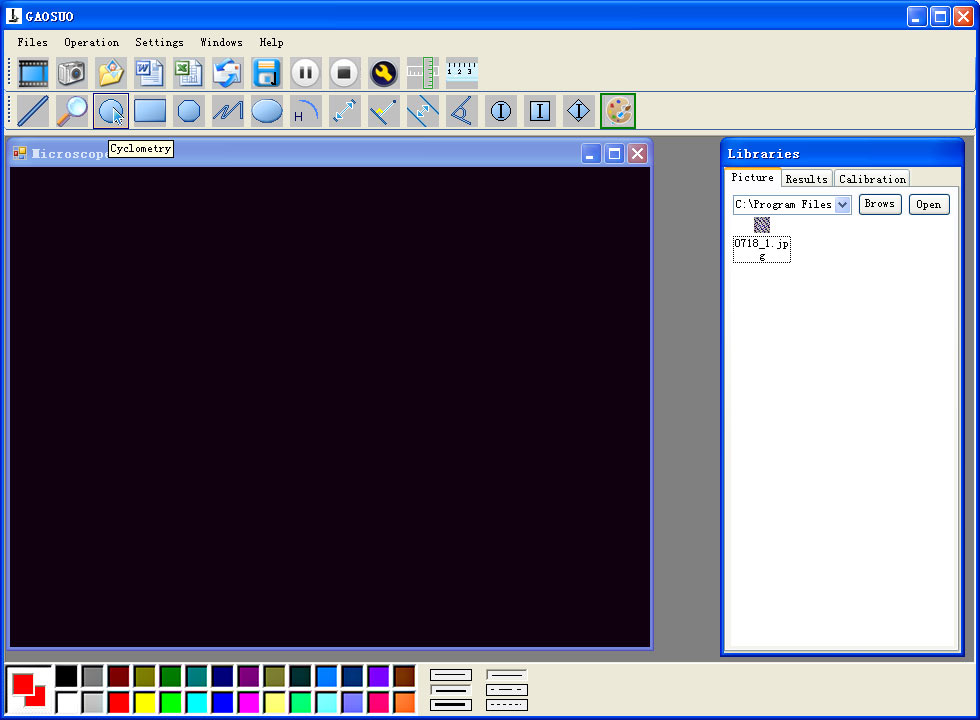The width and height of the screenshot is (980, 720).
Task: Select the rectangle measurement tool
Action: (x=150, y=111)
